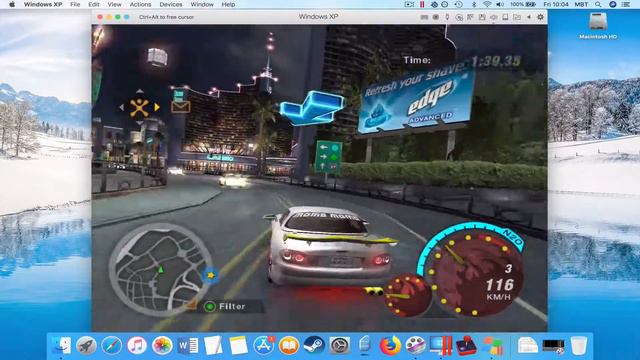
Task: Open the Wi-Fi menu bar icon
Action: 487,4
